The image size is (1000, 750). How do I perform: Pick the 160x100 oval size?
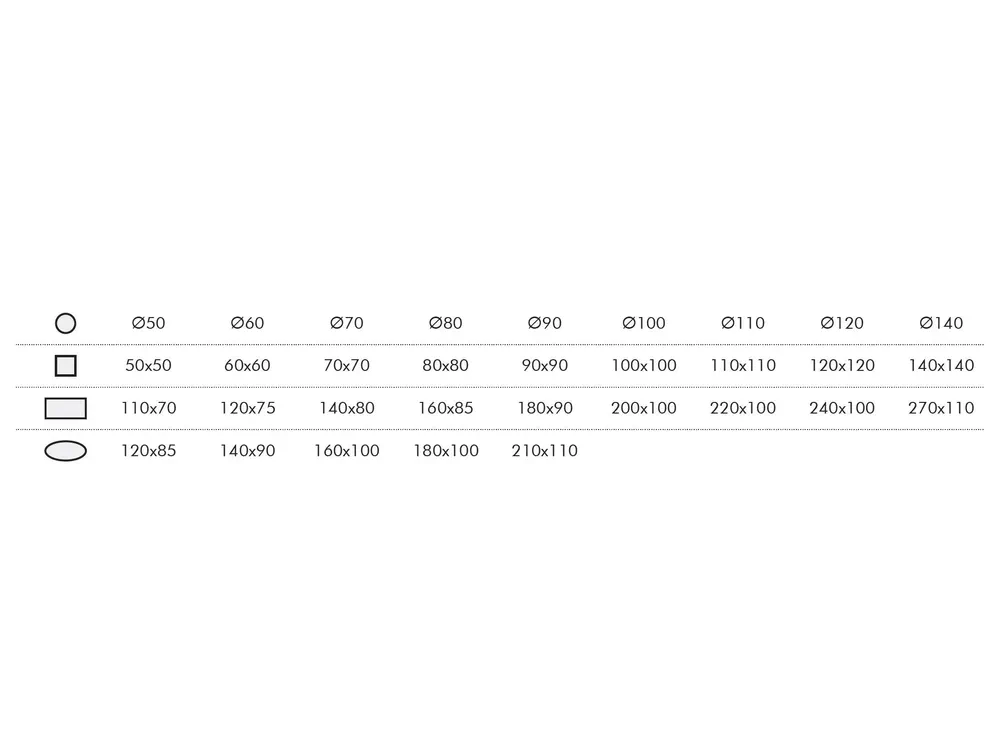[x=346, y=451]
